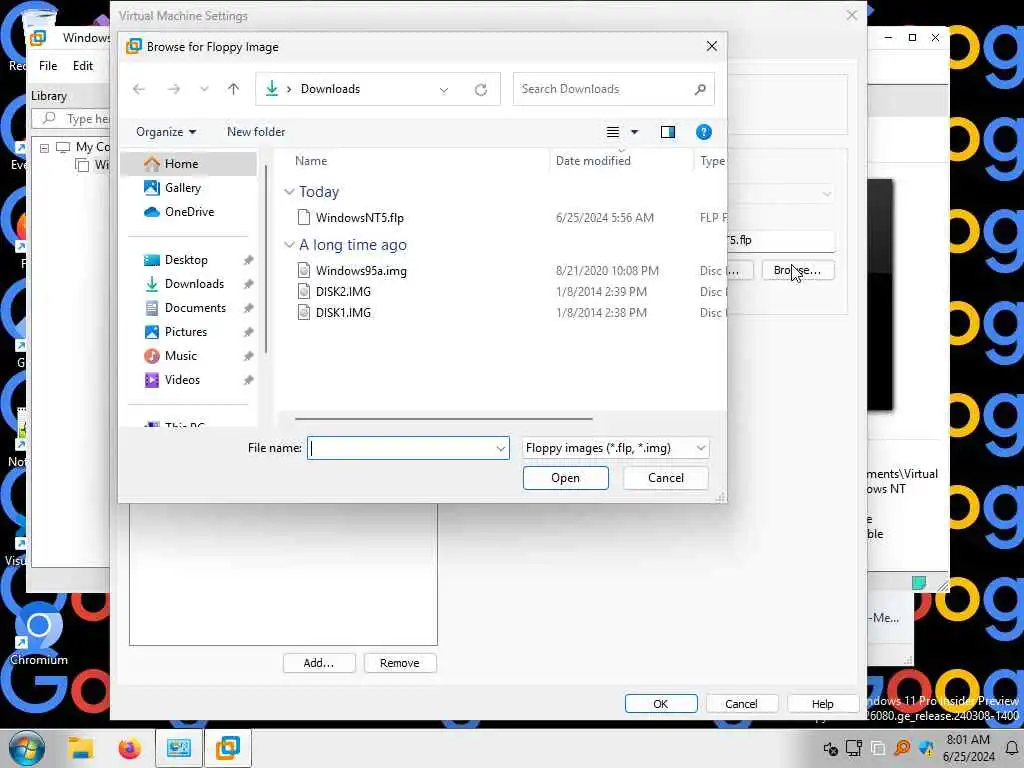Viewport: 1024px width, 768px height.
Task: Collapse My Computer tree in Library
Action: click(44, 148)
